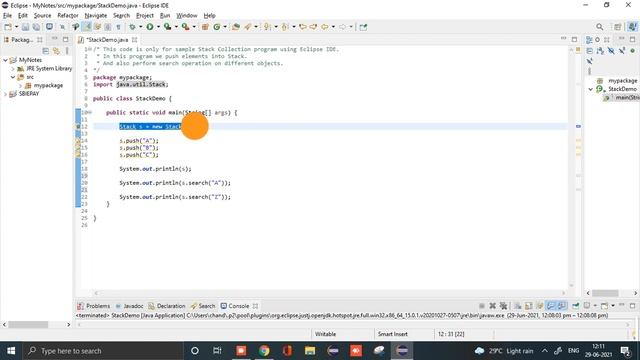Expand the SBIEPAY project node
The width and height of the screenshot is (640, 360).
(x=5, y=94)
